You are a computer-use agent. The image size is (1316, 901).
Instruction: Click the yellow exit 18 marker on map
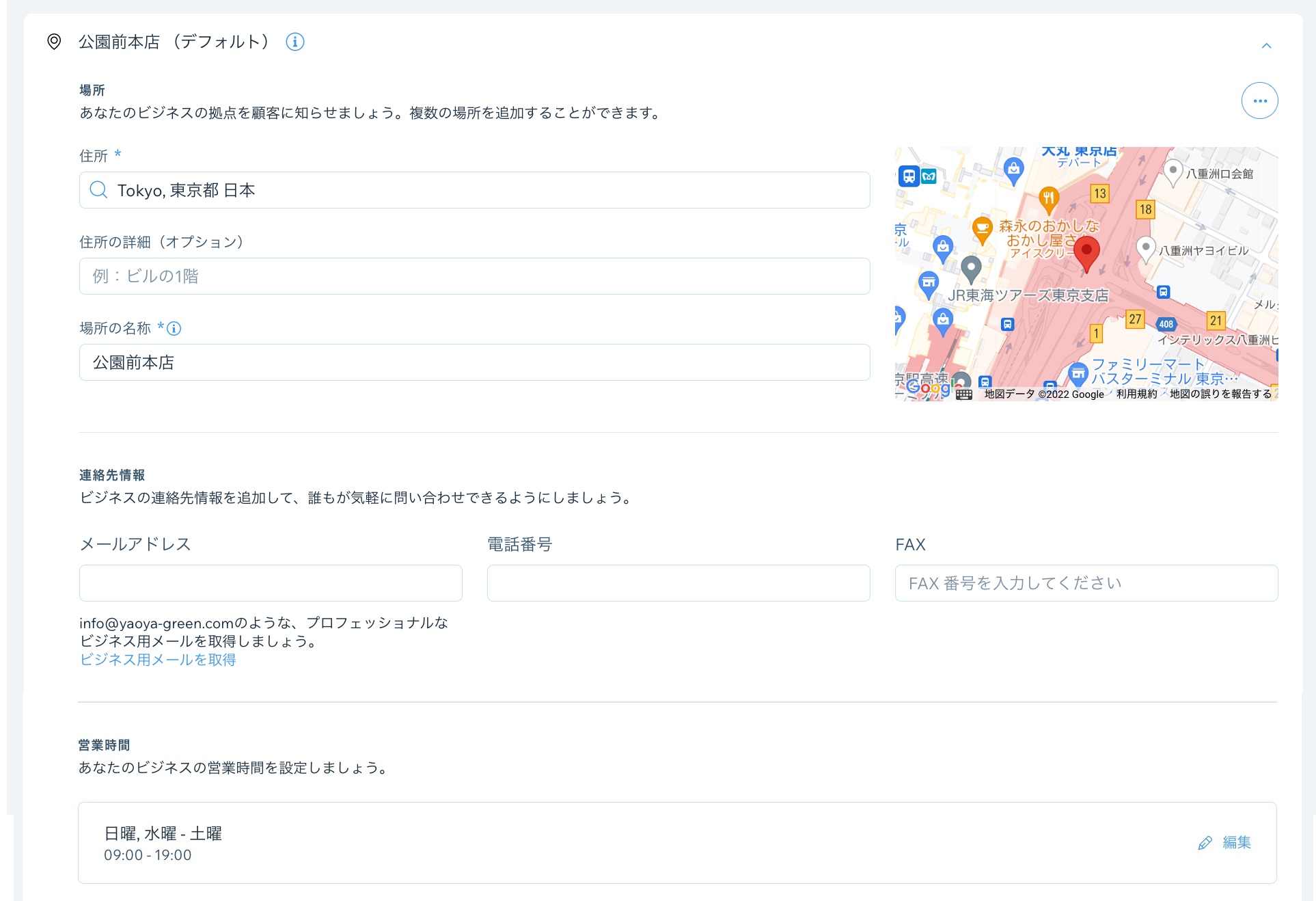1146,209
